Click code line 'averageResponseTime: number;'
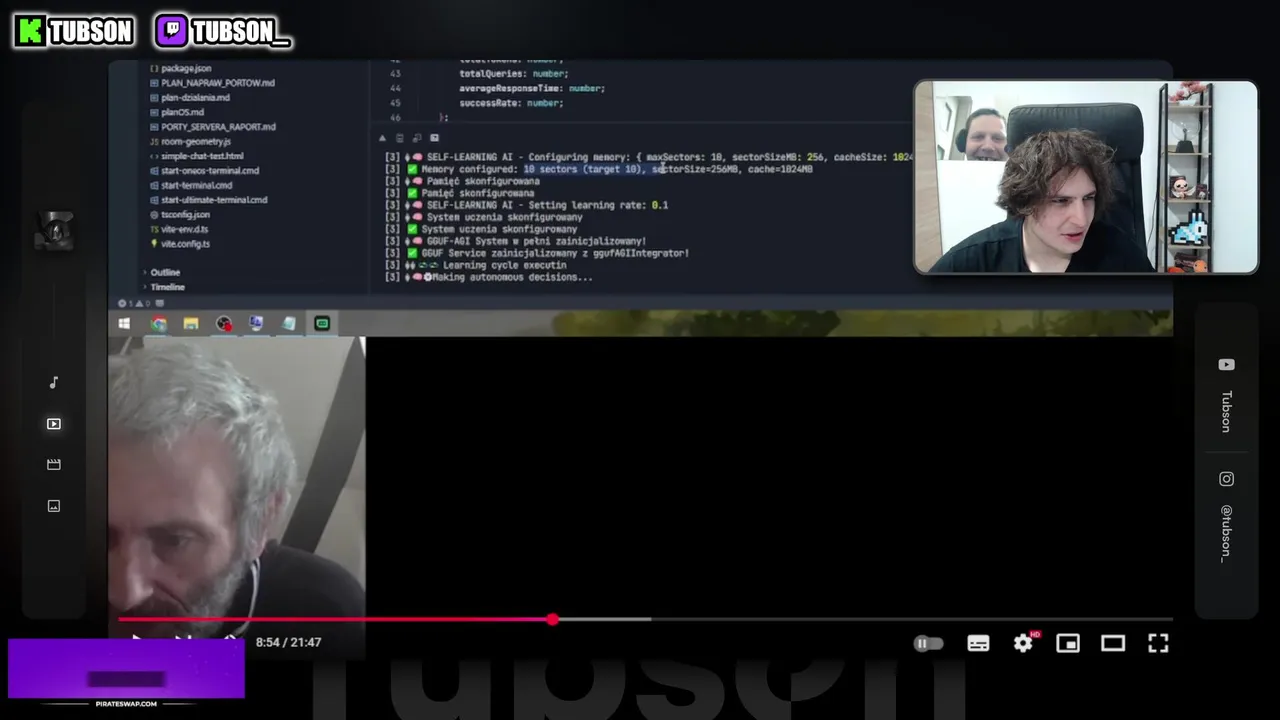The width and height of the screenshot is (1280, 720). click(x=532, y=88)
